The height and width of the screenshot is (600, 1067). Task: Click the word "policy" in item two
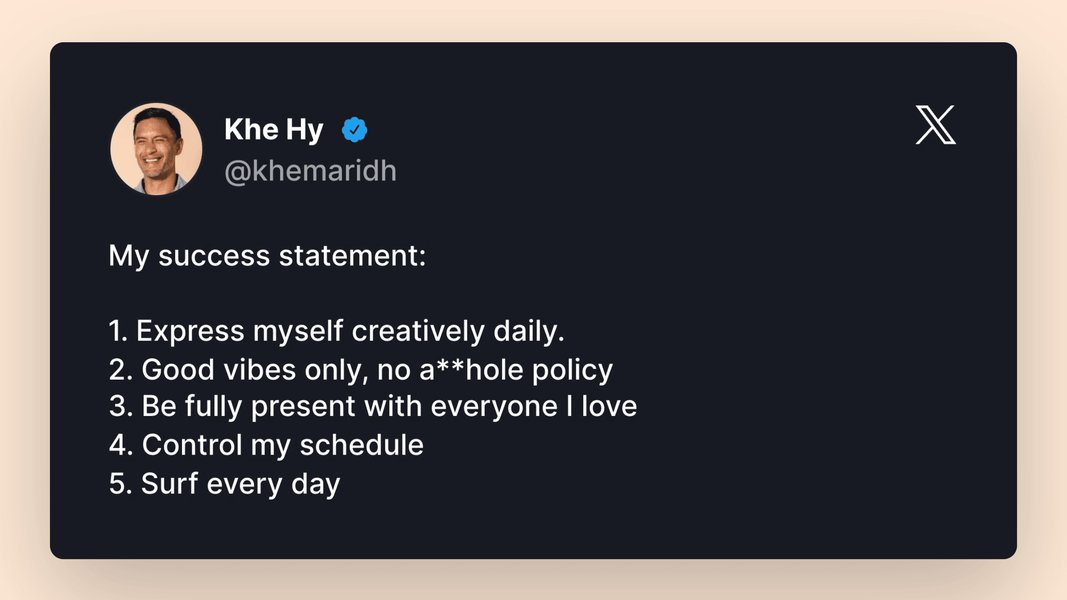572,371
